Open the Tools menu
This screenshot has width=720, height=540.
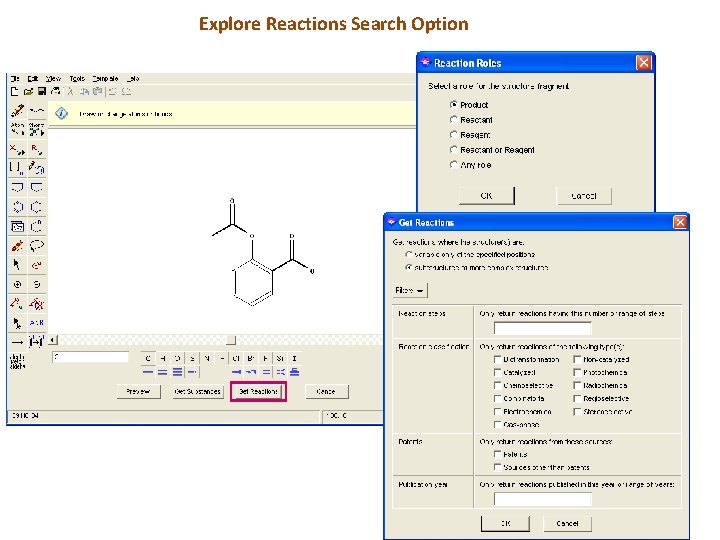[77, 79]
